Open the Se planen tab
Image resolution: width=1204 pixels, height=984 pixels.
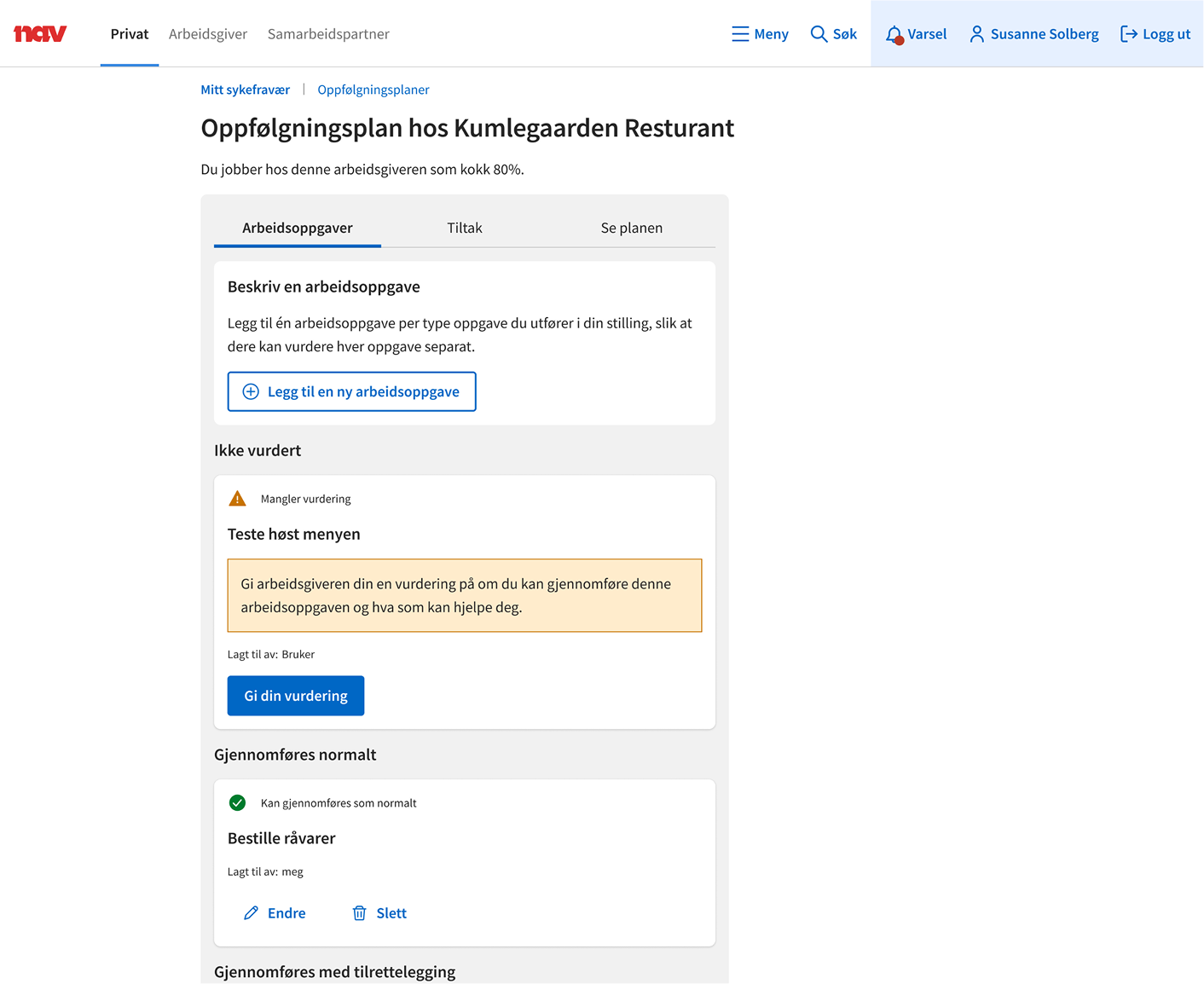pyautogui.click(x=632, y=228)
